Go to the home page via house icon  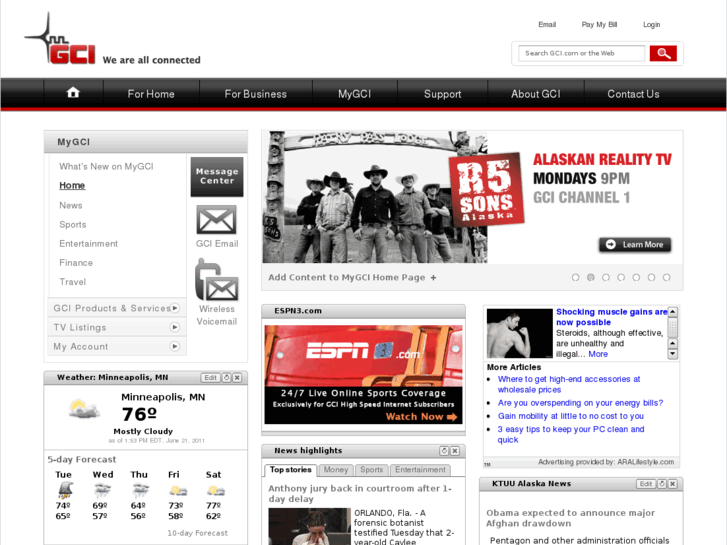[73, 93]
